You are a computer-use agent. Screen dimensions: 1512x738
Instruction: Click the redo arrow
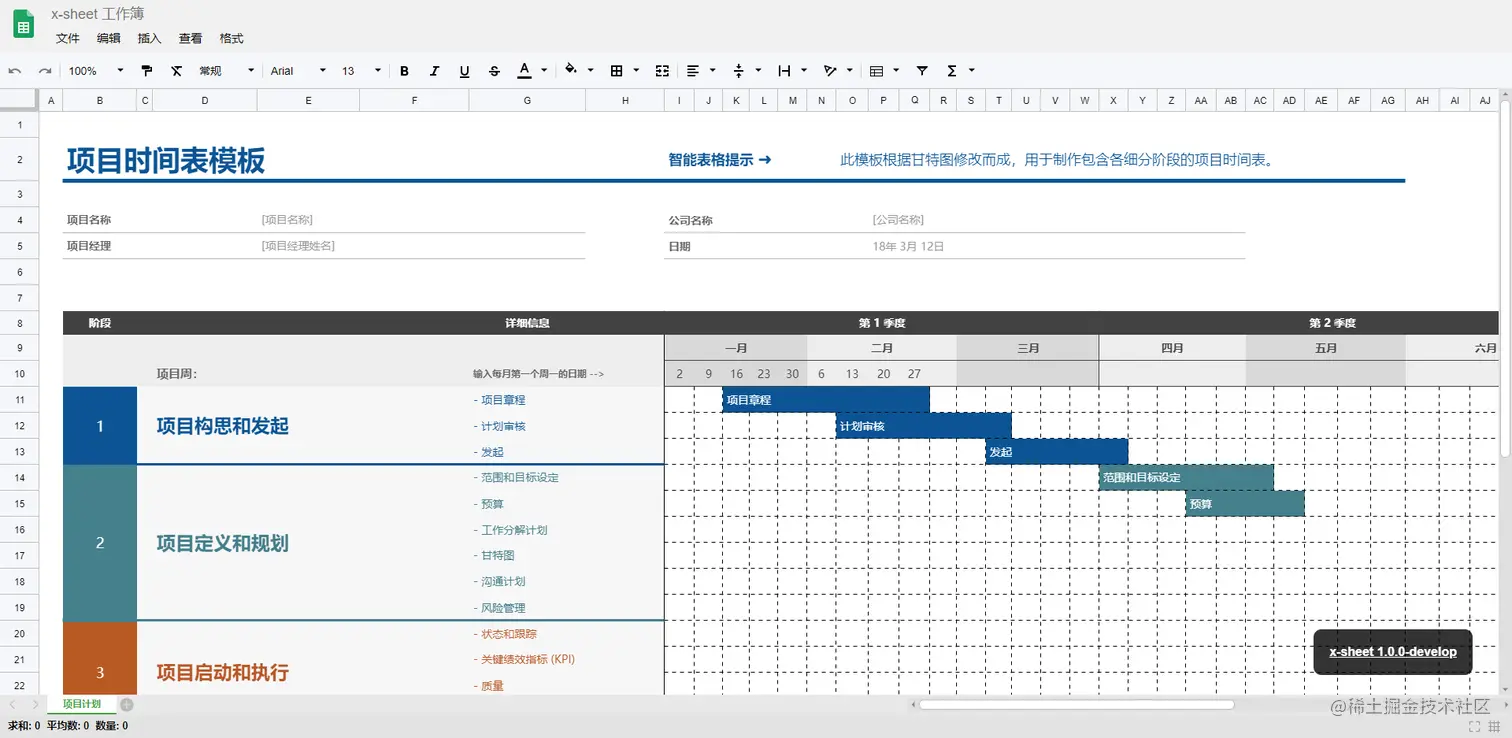(43, 70)
